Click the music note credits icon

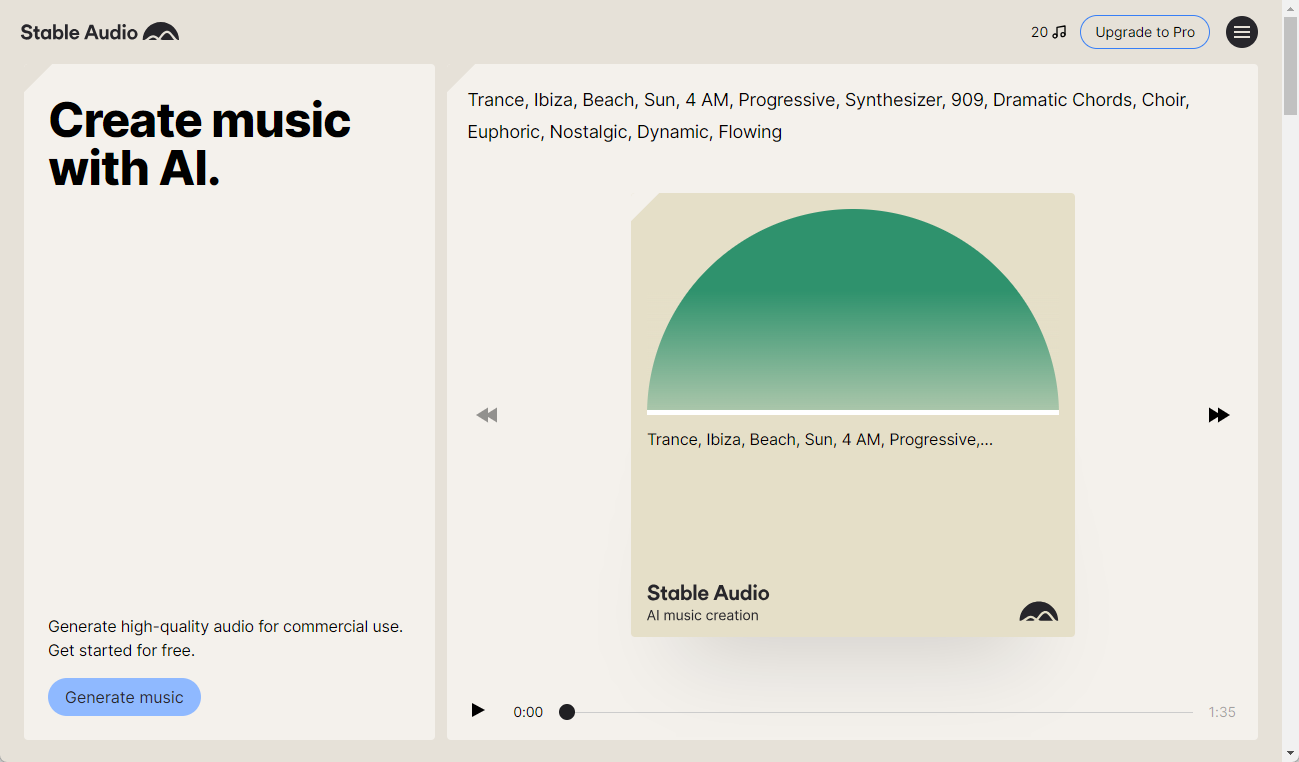pyautogui.click(x=1060, y=31)
